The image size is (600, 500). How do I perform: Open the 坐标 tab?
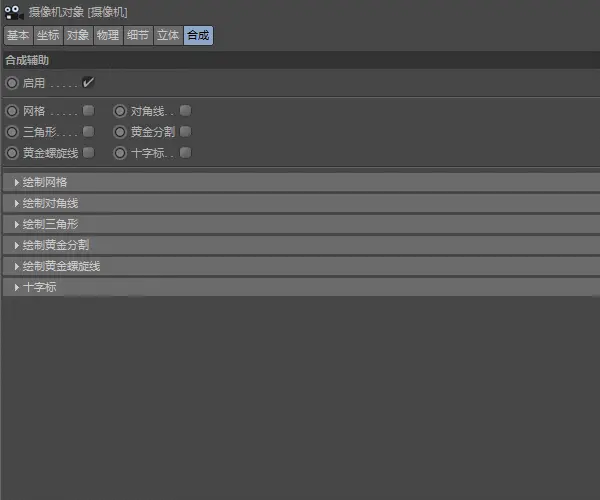click(48, 35)
